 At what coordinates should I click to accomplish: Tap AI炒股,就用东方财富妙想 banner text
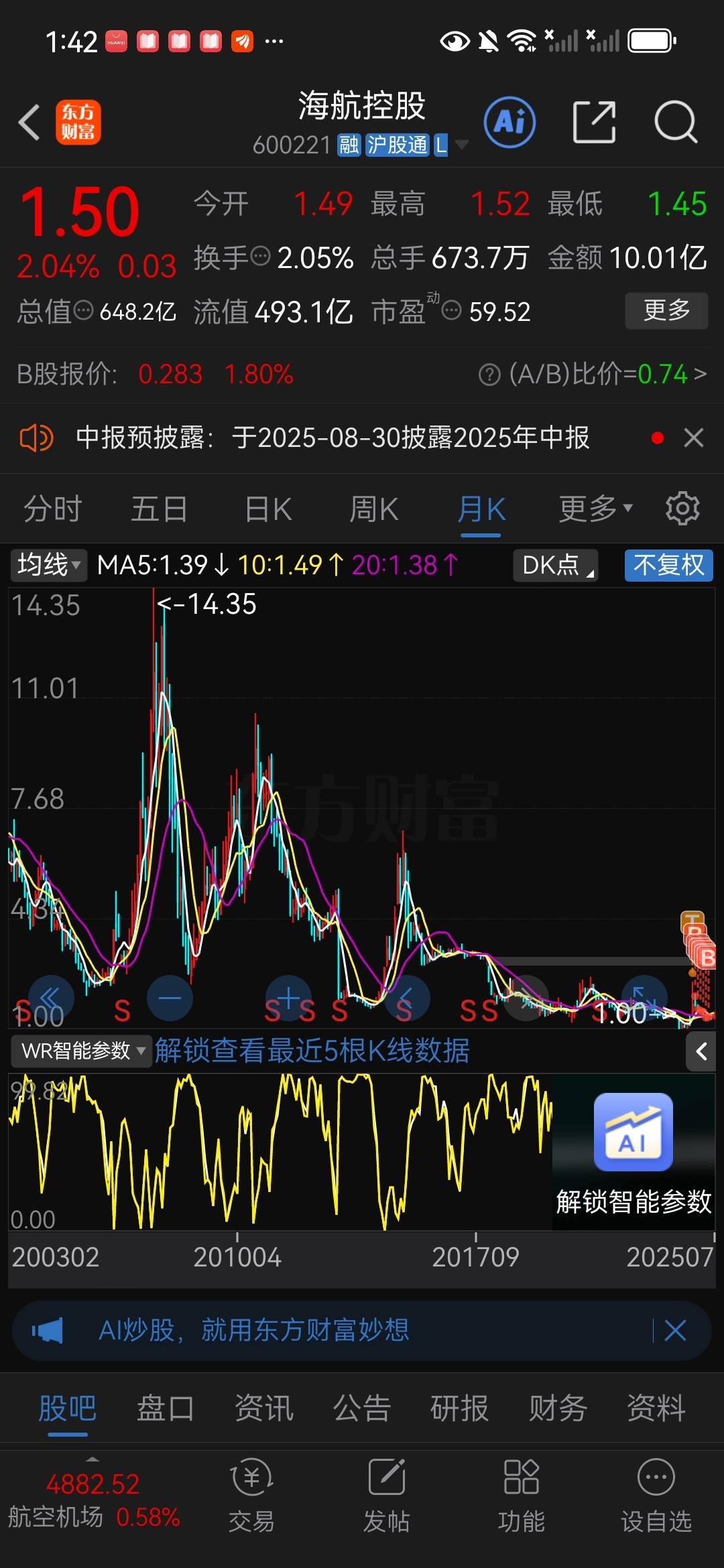(x=254, y=1330)
